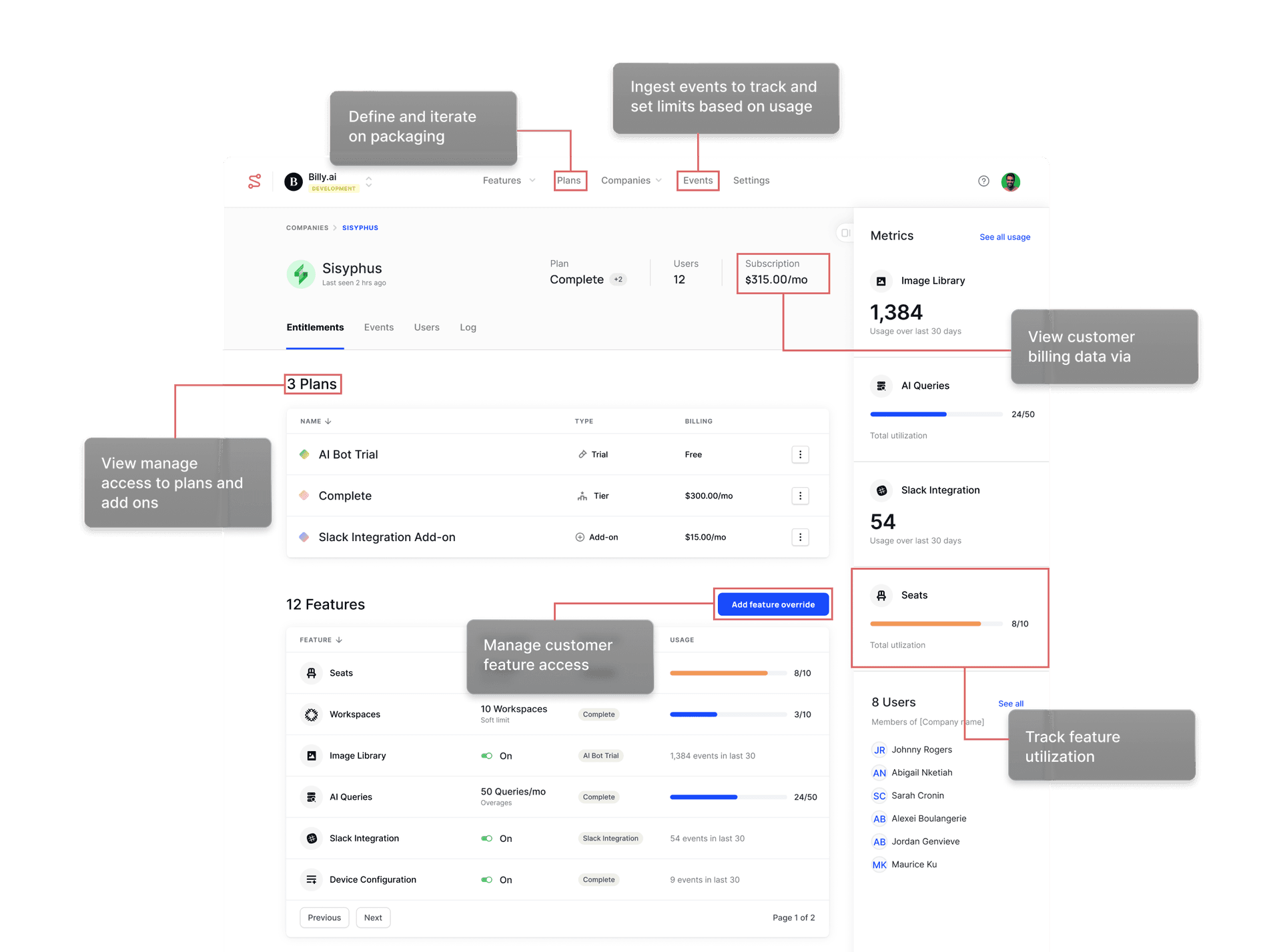Screen dimensions: 1281x952
Task: Open kebab menu for Slack Integration Add-on
Action: pyautogui.click(x=800, y=537)
